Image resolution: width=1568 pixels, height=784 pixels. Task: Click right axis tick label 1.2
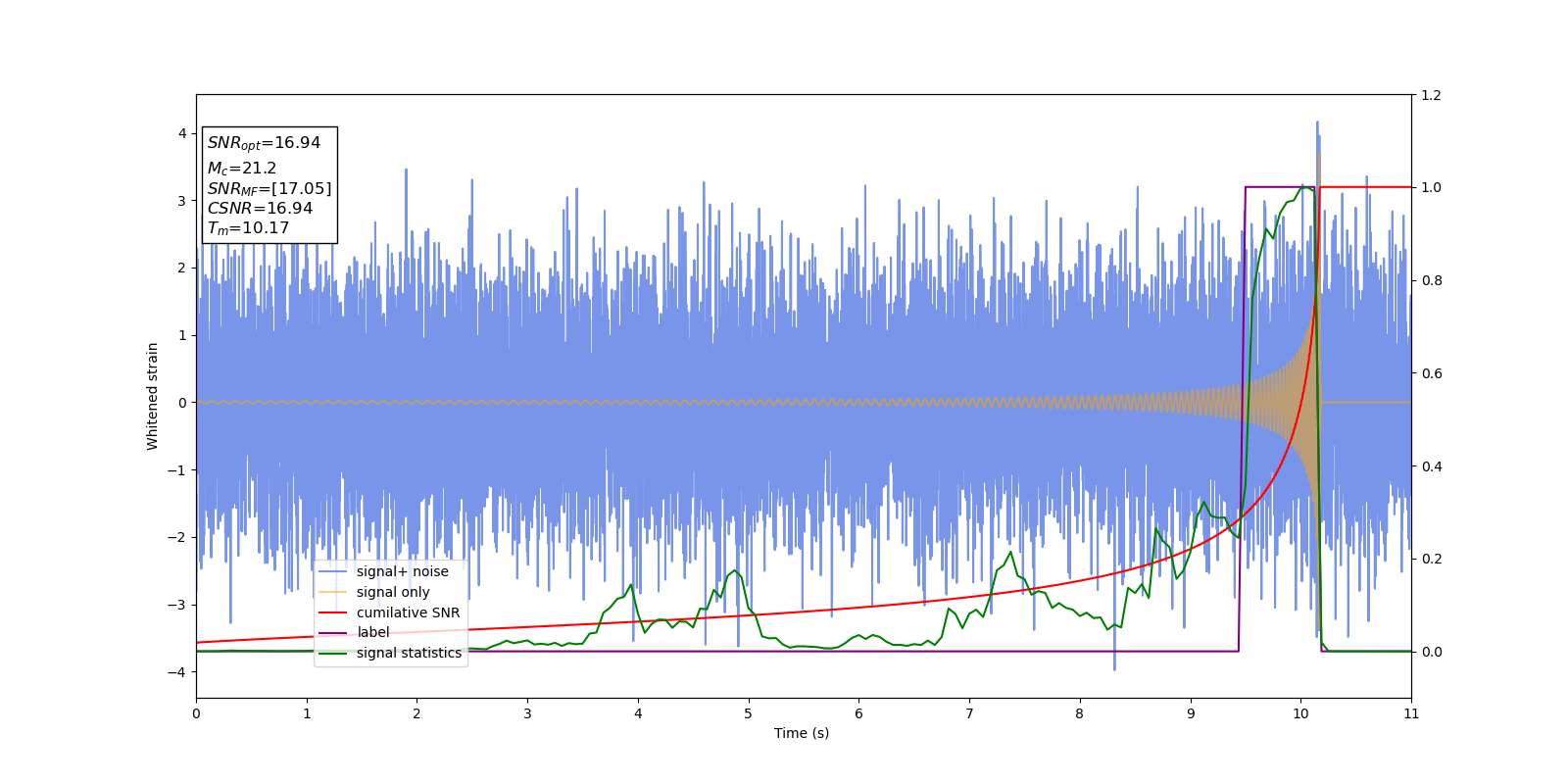coord(1432,95)
